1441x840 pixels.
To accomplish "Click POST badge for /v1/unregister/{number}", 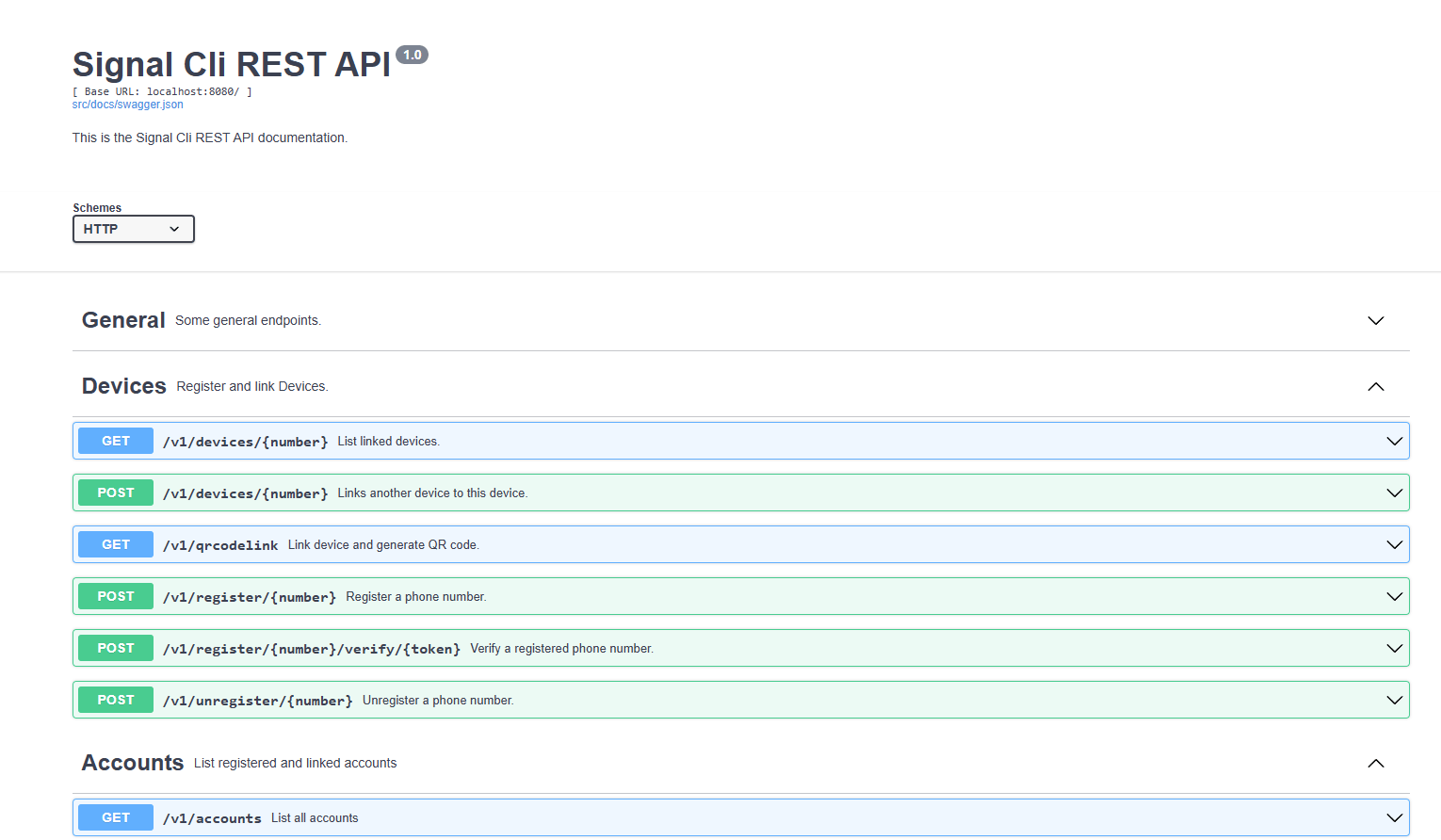I will pyautogui.click(x=116, y=700).
